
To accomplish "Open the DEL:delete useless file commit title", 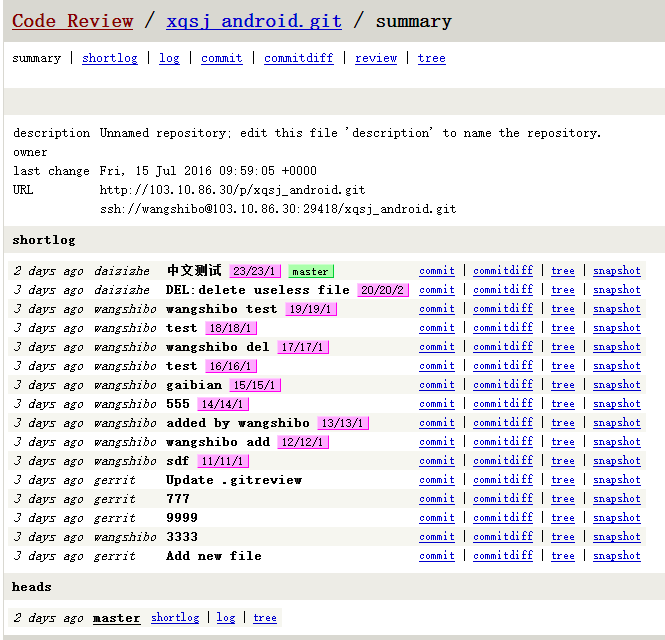I will 257,290.
